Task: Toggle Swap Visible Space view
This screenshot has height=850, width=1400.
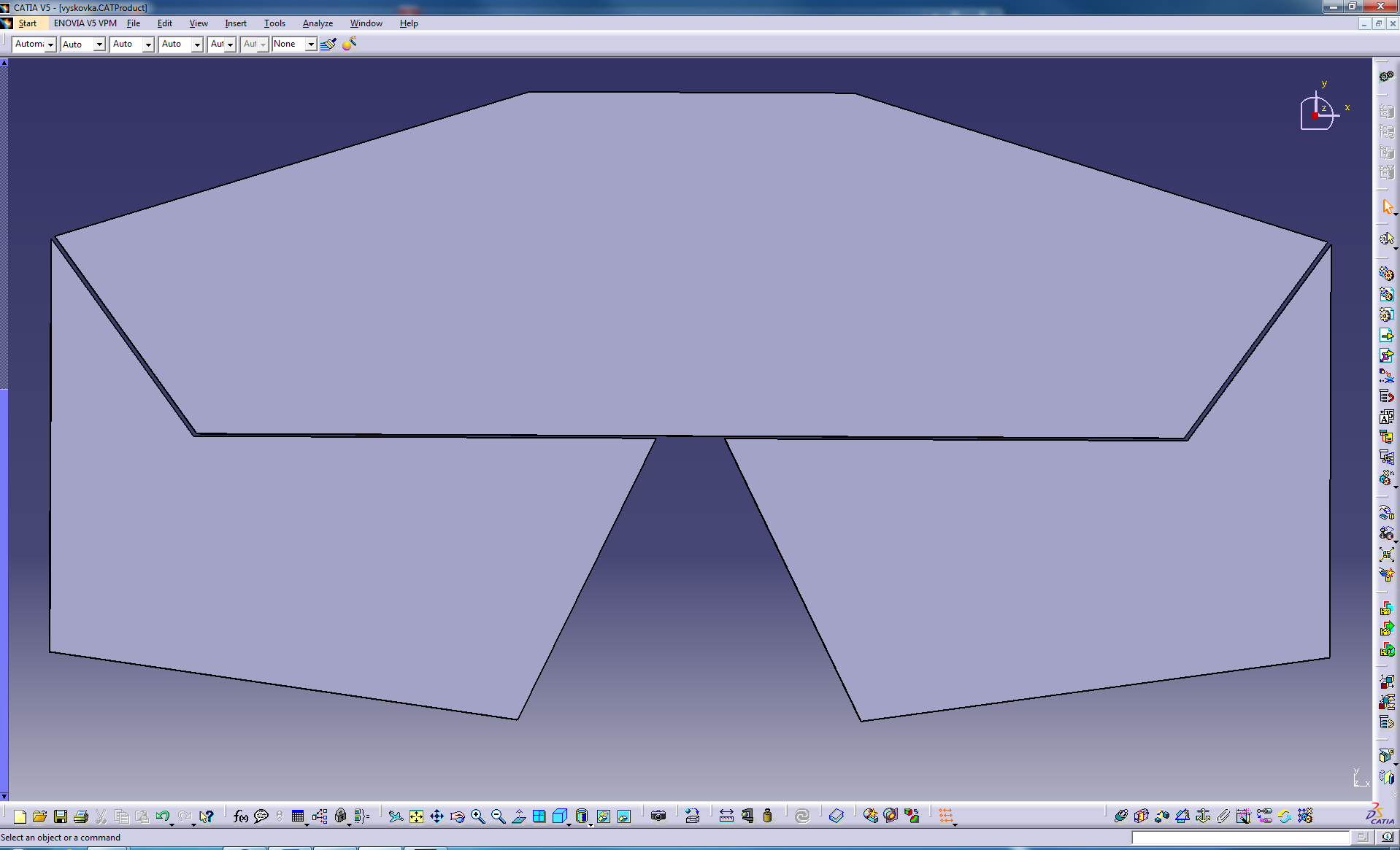Action: click(623, 816)
